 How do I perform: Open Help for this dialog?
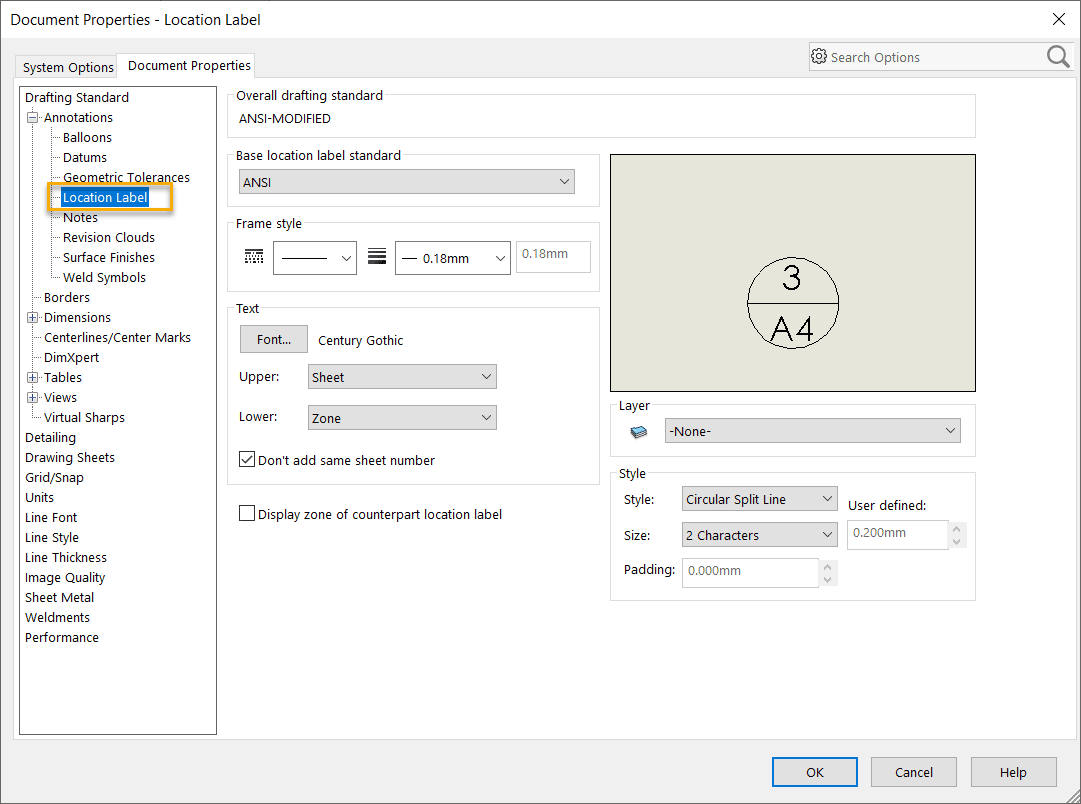click(x=1013, y=772)
